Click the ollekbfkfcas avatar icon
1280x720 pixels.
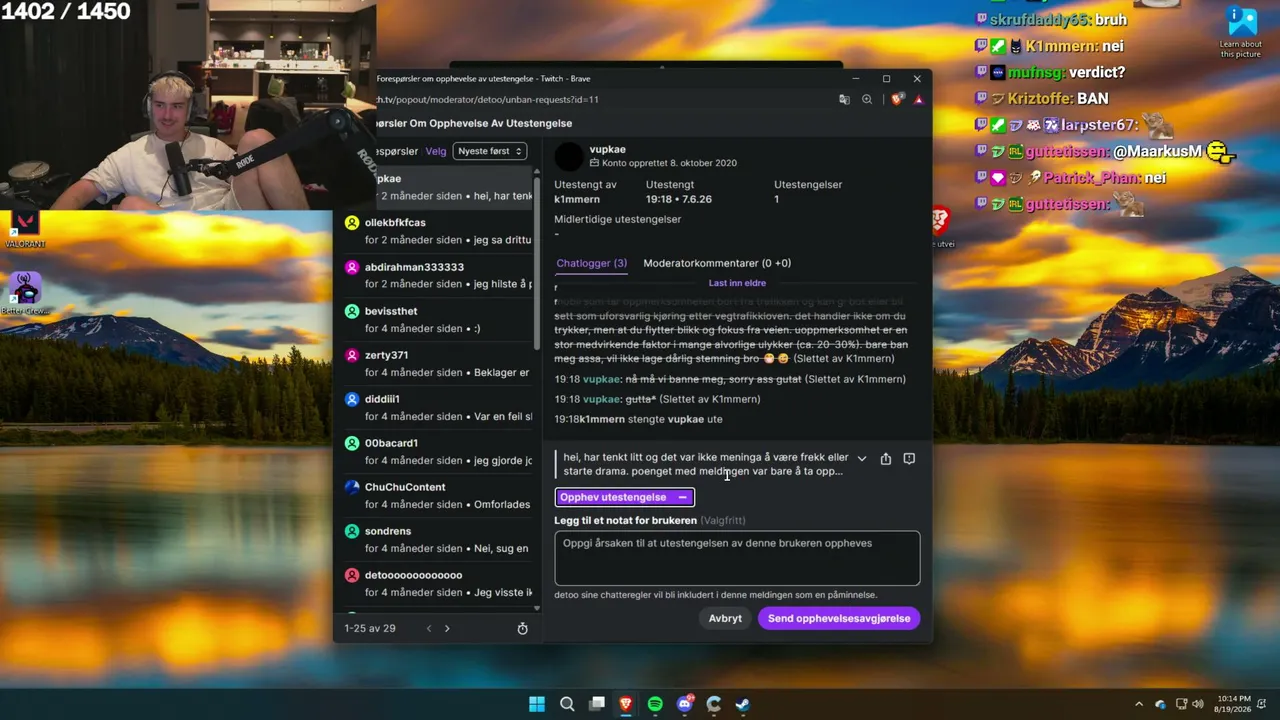coord(352,223)
